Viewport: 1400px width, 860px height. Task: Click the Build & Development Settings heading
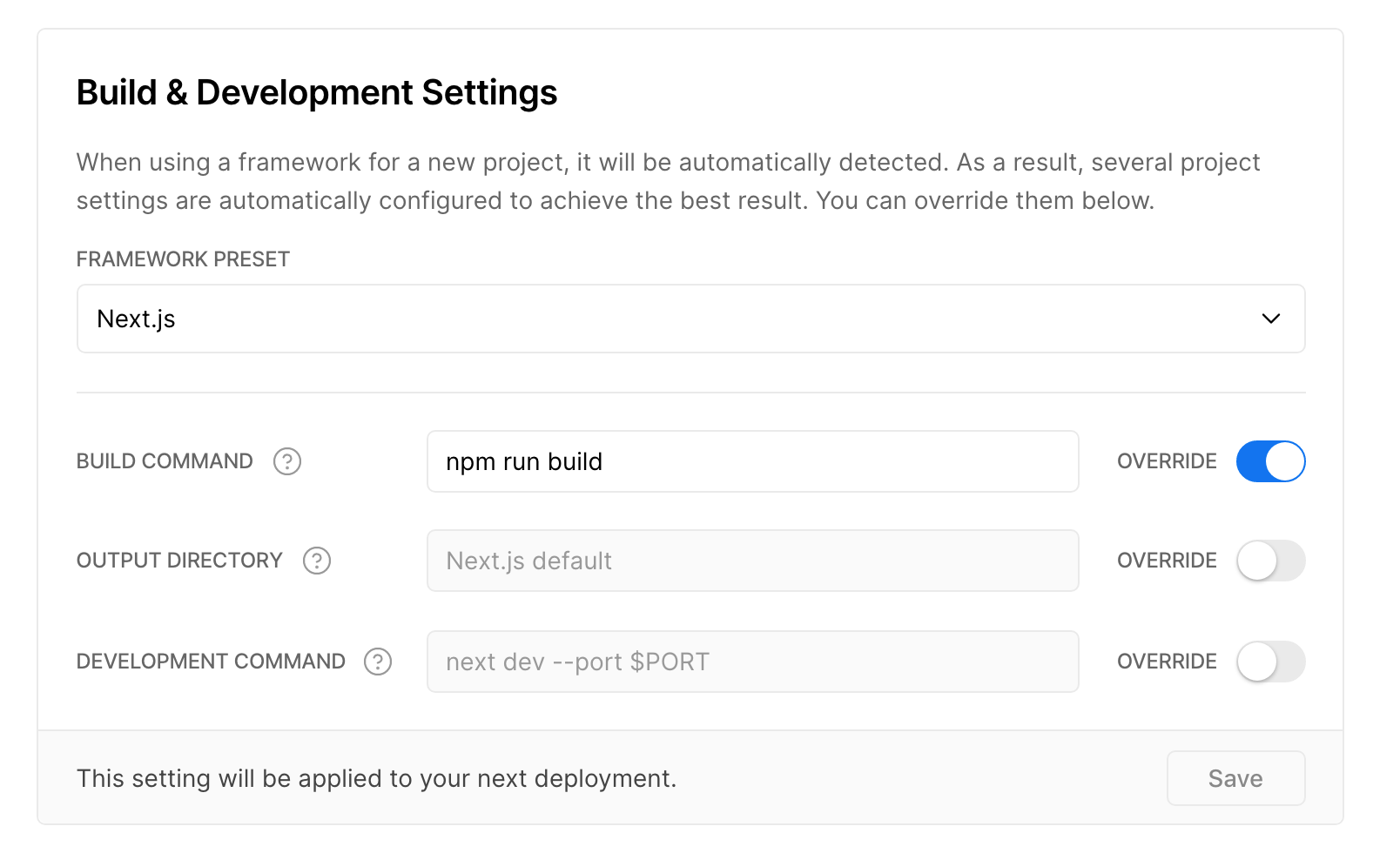(318, 92)
